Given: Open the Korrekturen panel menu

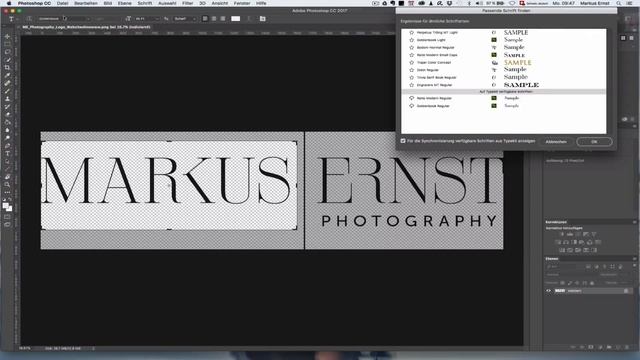Looking at the screenshot, I should point(634,222).
